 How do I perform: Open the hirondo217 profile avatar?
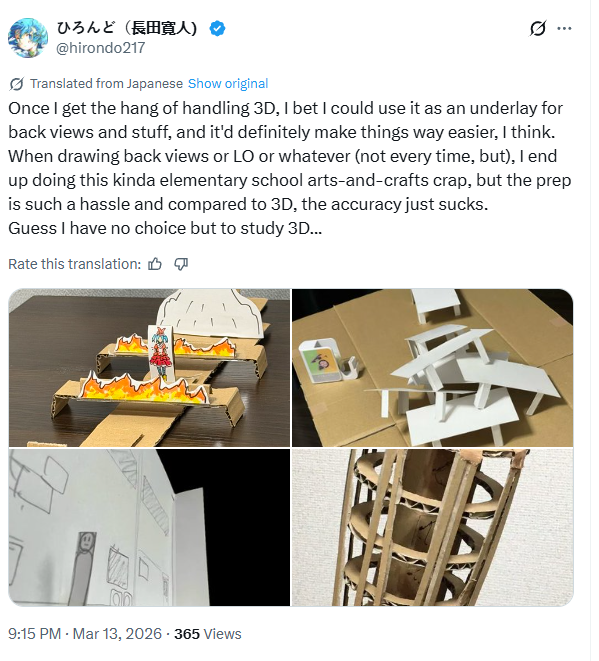[x=27, y=38]
